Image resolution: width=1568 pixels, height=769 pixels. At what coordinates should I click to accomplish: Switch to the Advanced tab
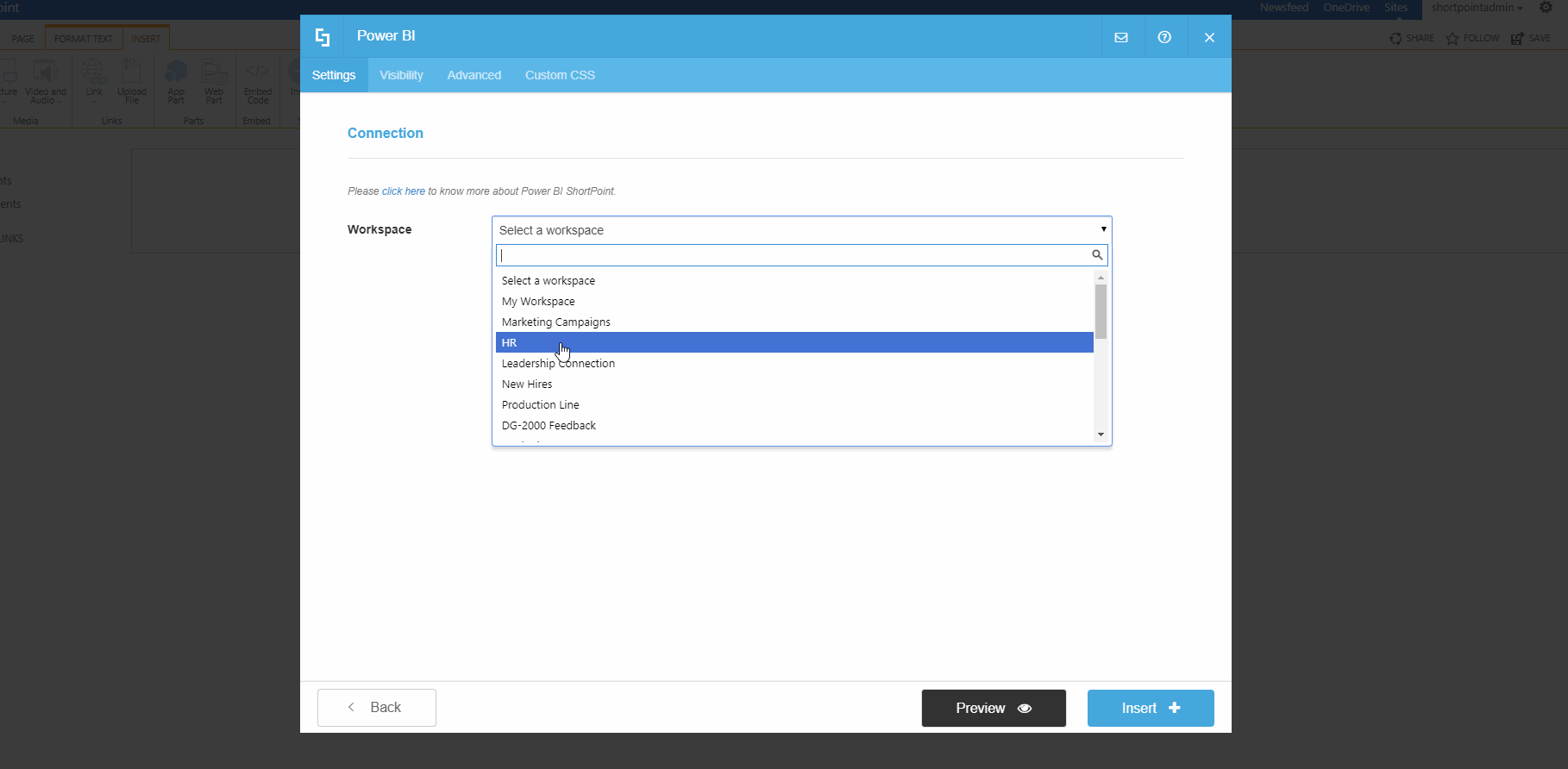coord(474,75)
